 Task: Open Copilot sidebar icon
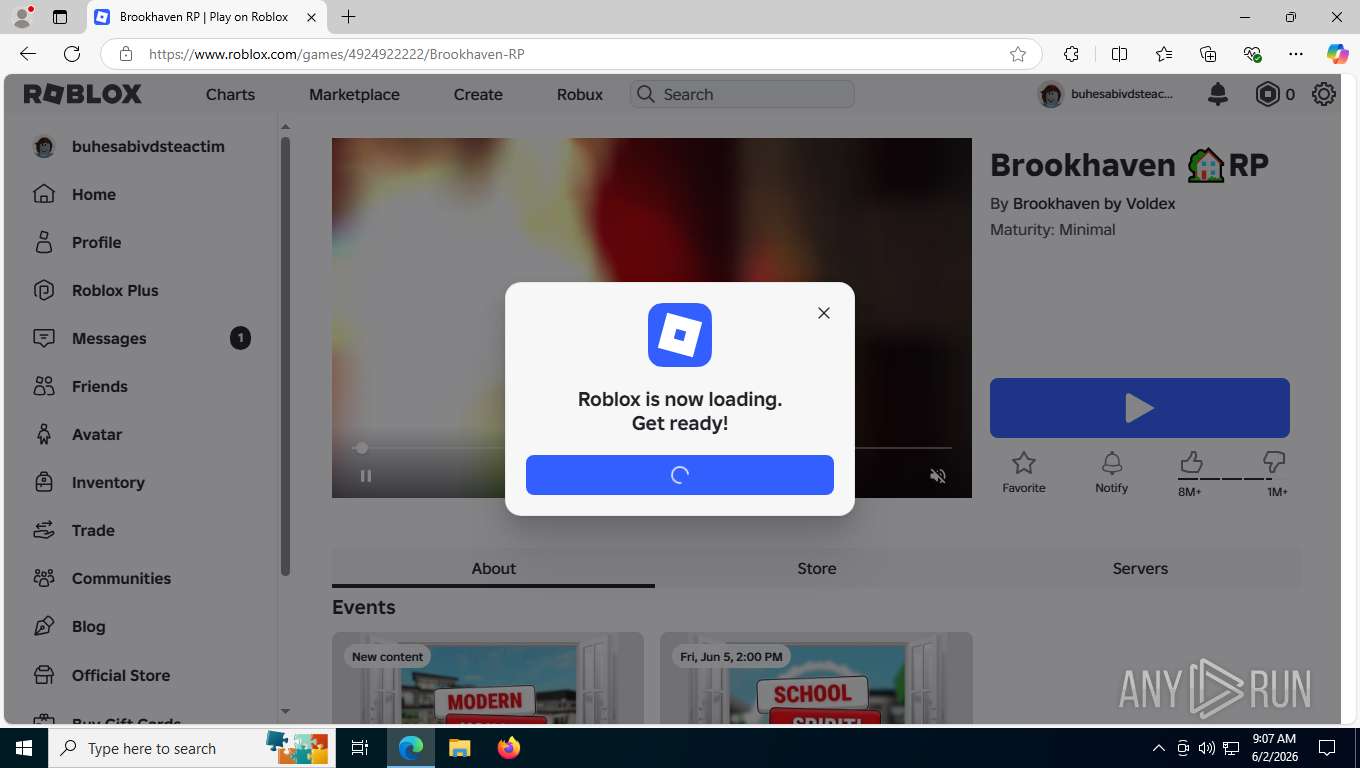(1337, 54)
